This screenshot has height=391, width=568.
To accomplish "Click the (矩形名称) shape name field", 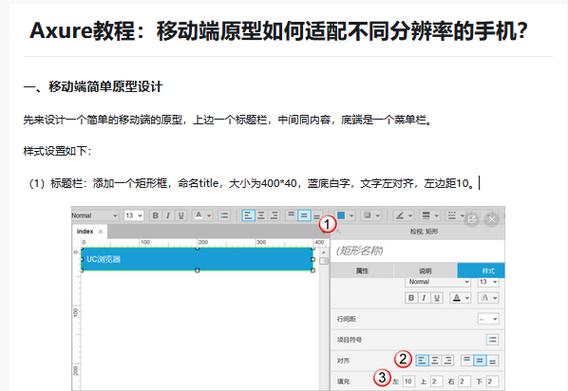I will pyautogui.click(x=418, y=251).
